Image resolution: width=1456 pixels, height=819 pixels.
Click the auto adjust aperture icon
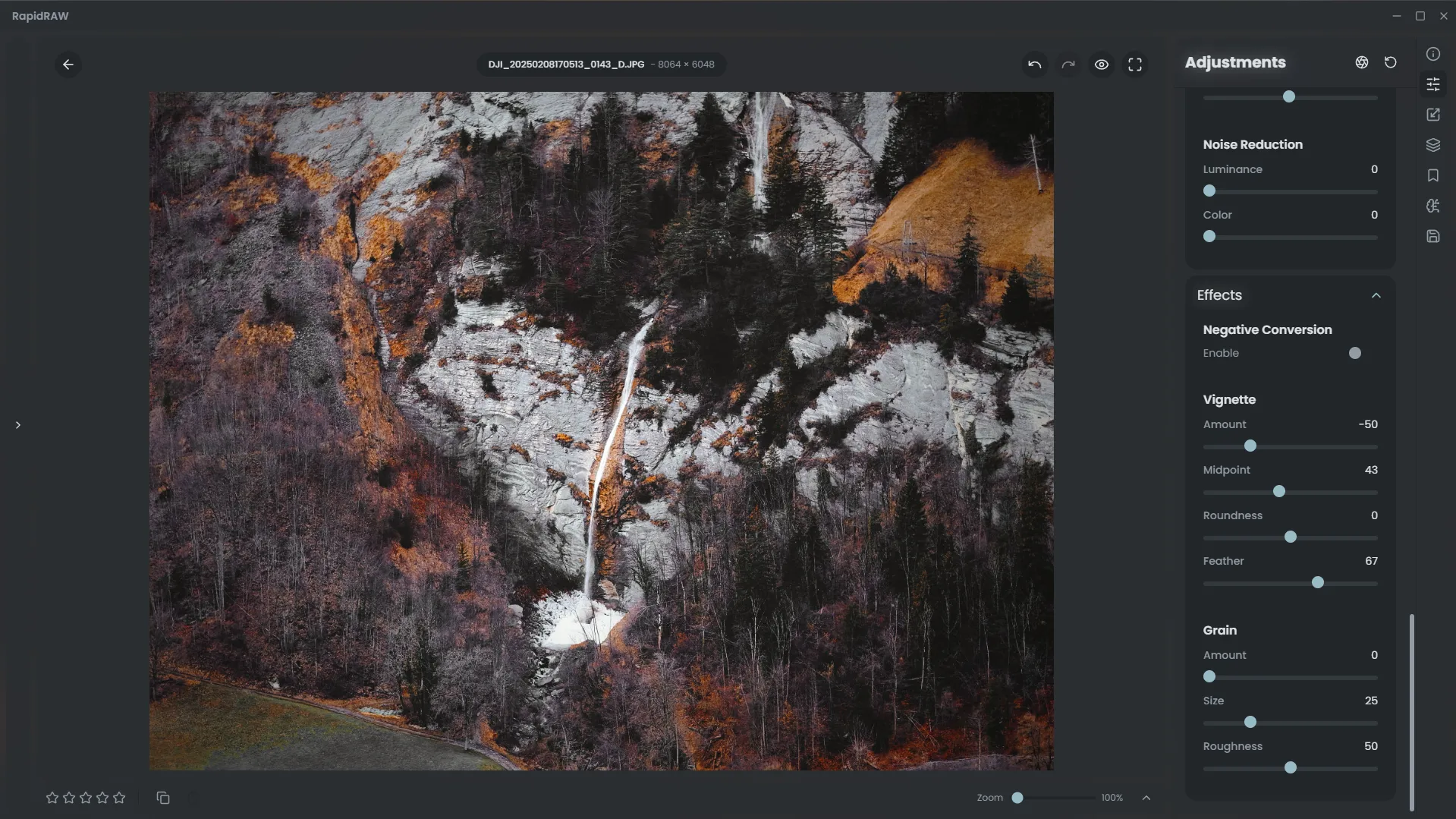pos(1361,62)
